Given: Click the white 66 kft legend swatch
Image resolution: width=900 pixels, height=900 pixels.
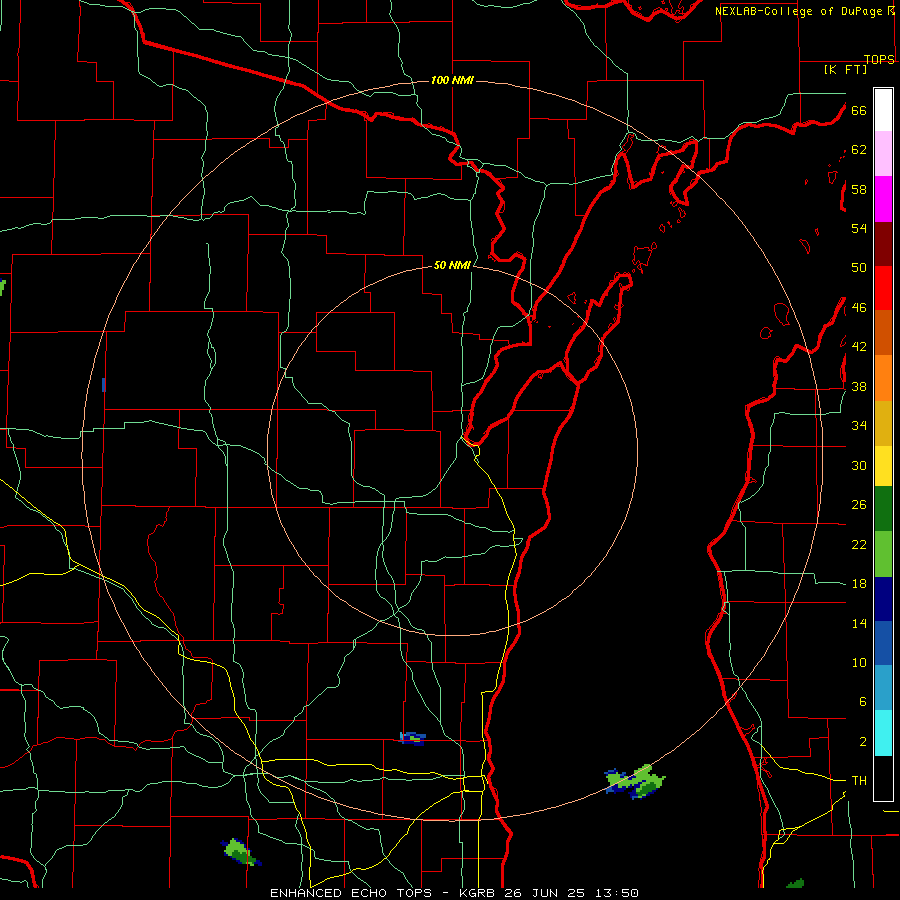Looking at the screenshot, I should 883,110.
